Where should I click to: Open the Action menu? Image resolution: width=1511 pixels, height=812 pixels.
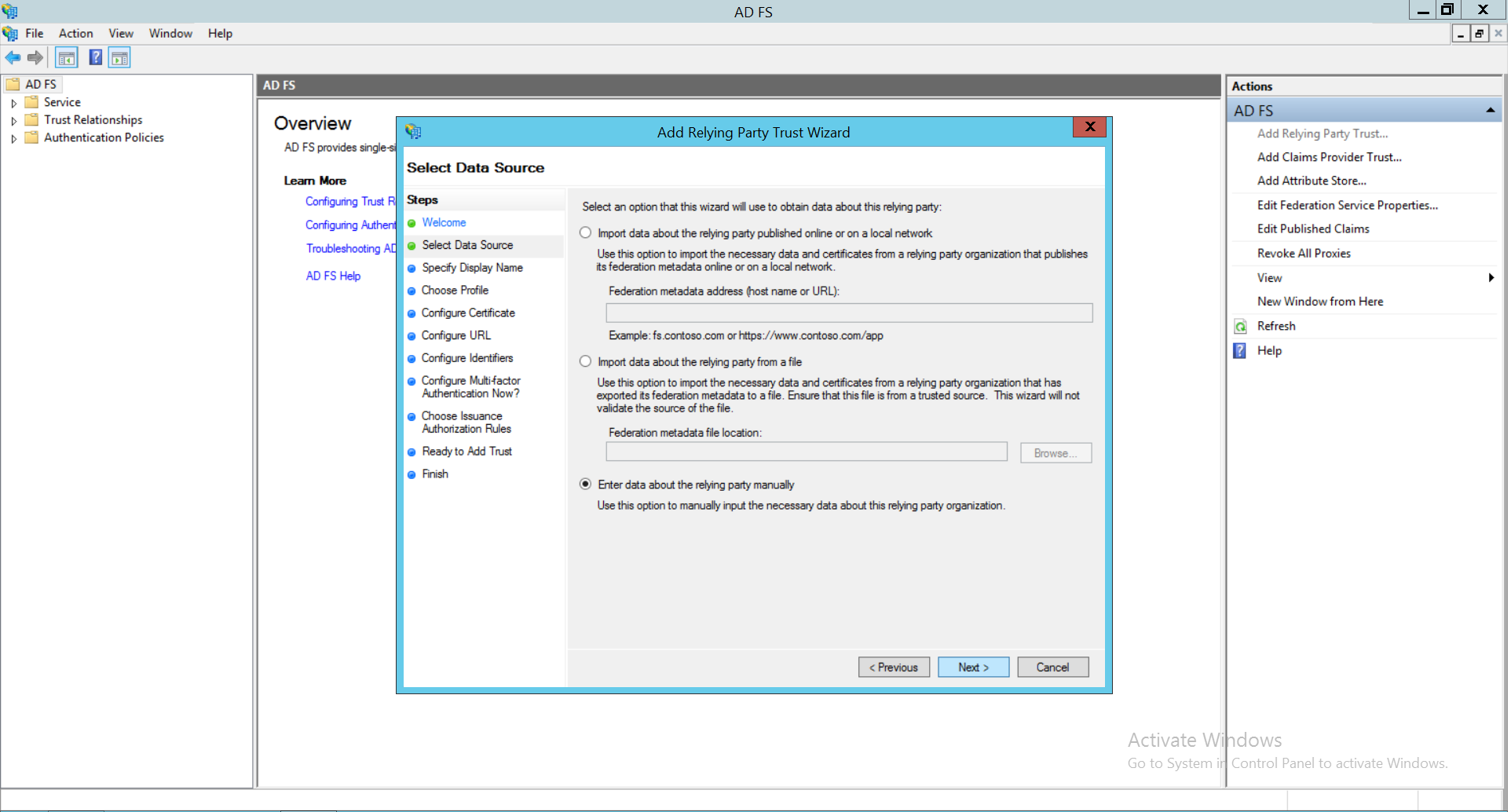point(75,33)
